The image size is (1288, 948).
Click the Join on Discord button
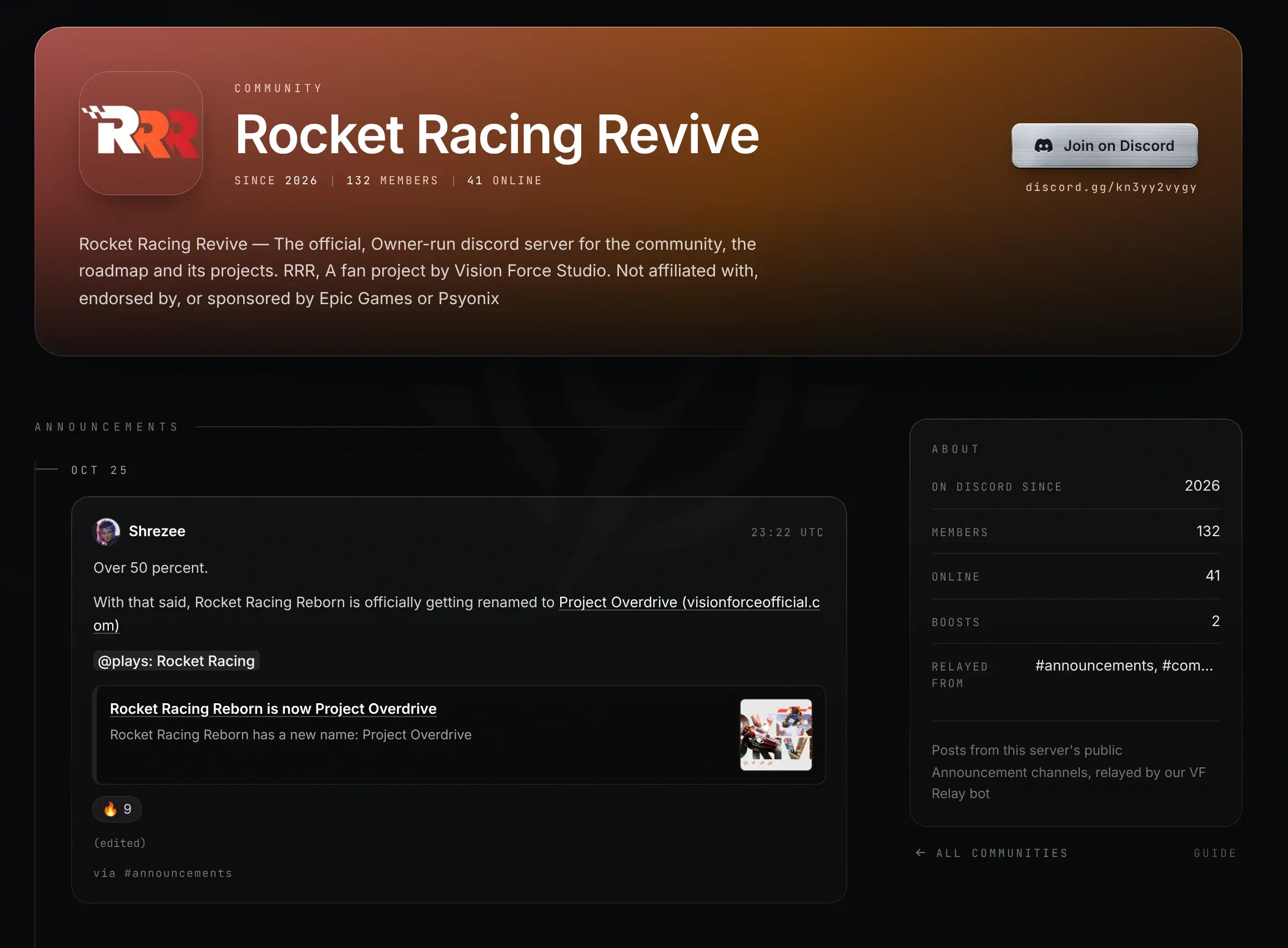coord(1104,145)
